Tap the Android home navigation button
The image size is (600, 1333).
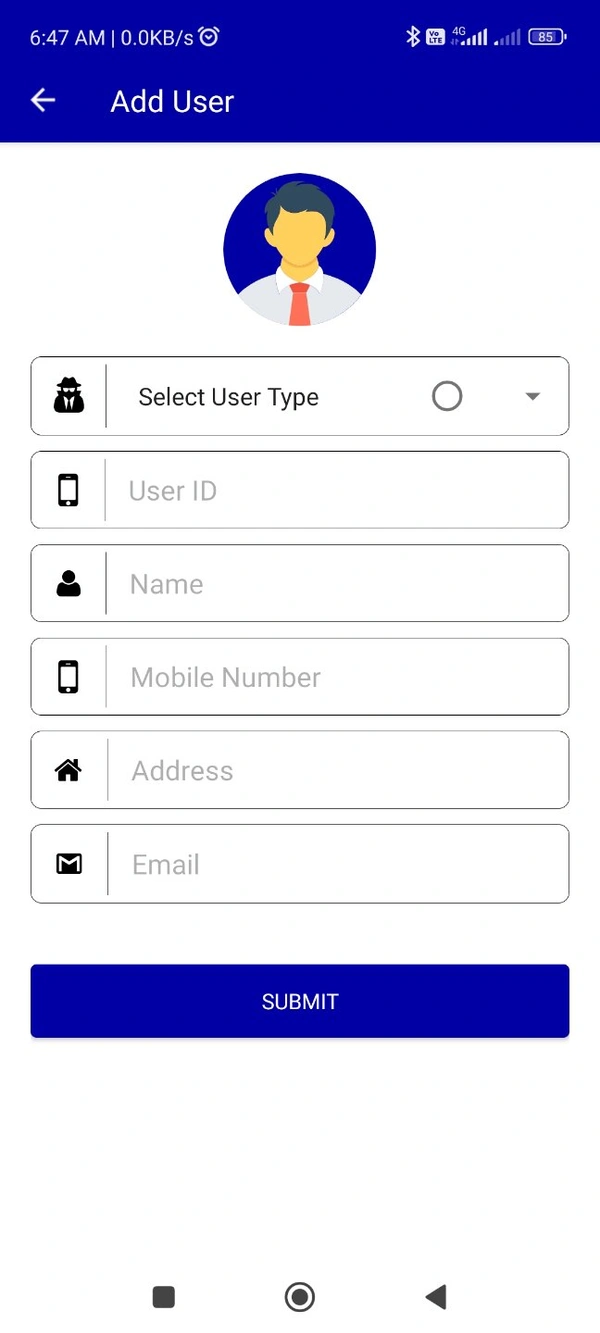(300, 1297)
